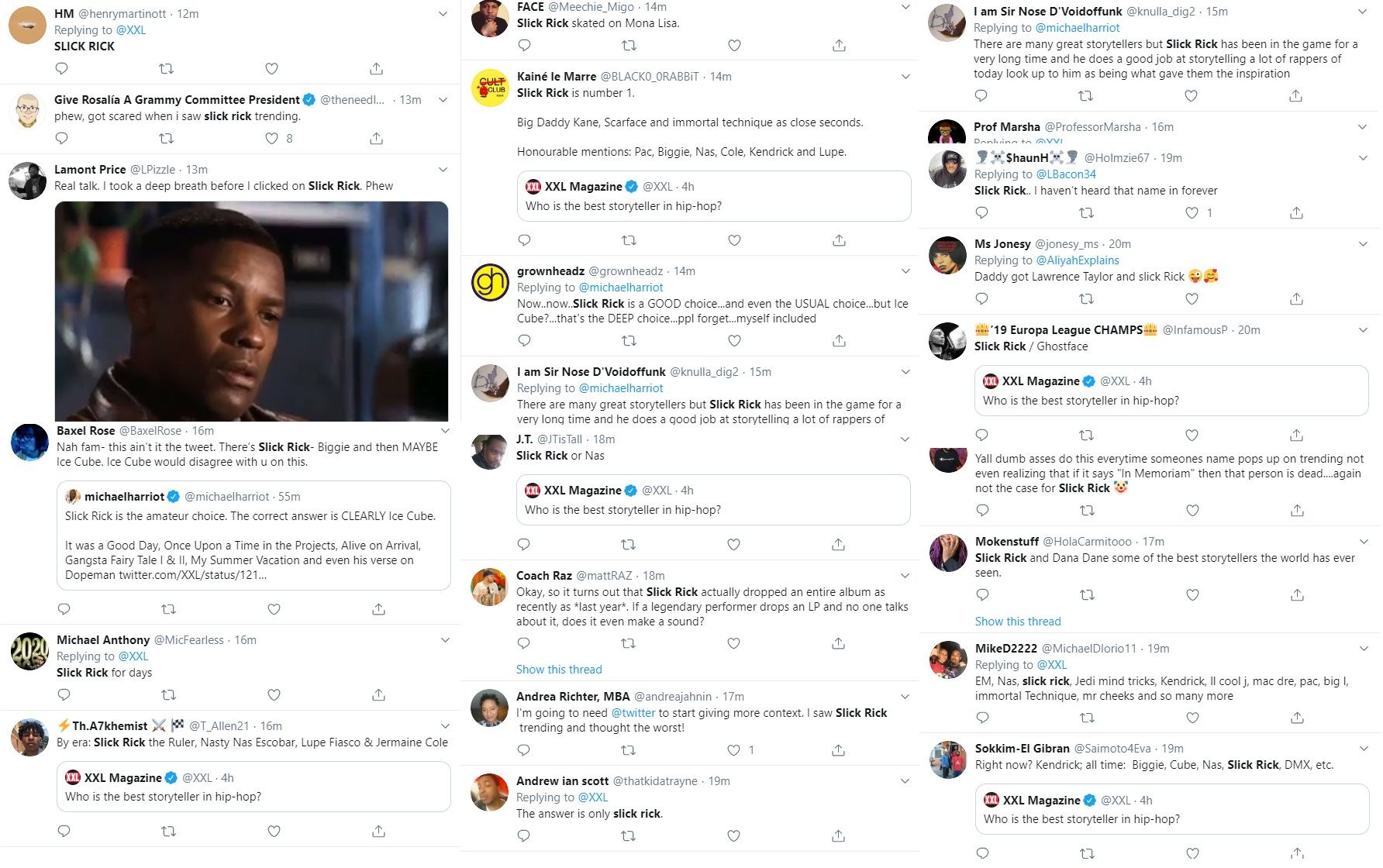This screenshot has width=1383, height=868.
Task: Open the dropdown on Baxel Rose's tweet
Action: 445,431
